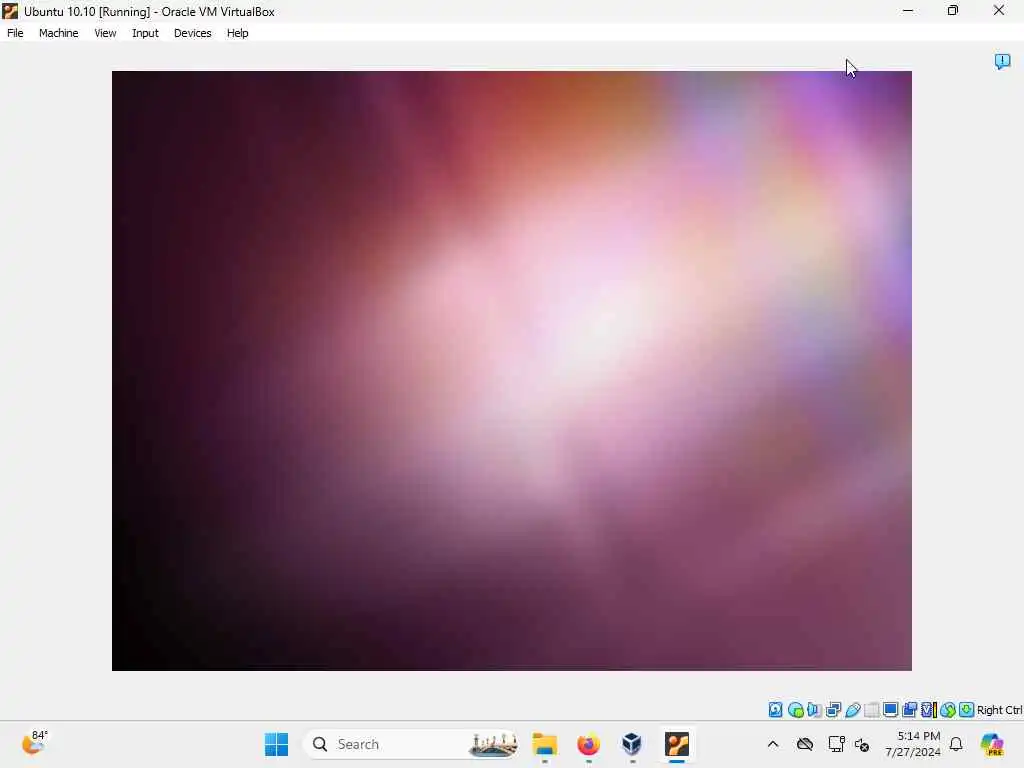Click the VirtualBox notification center icon
This screenshot has height=768, width=1024.
click(x=1002, y=61)
